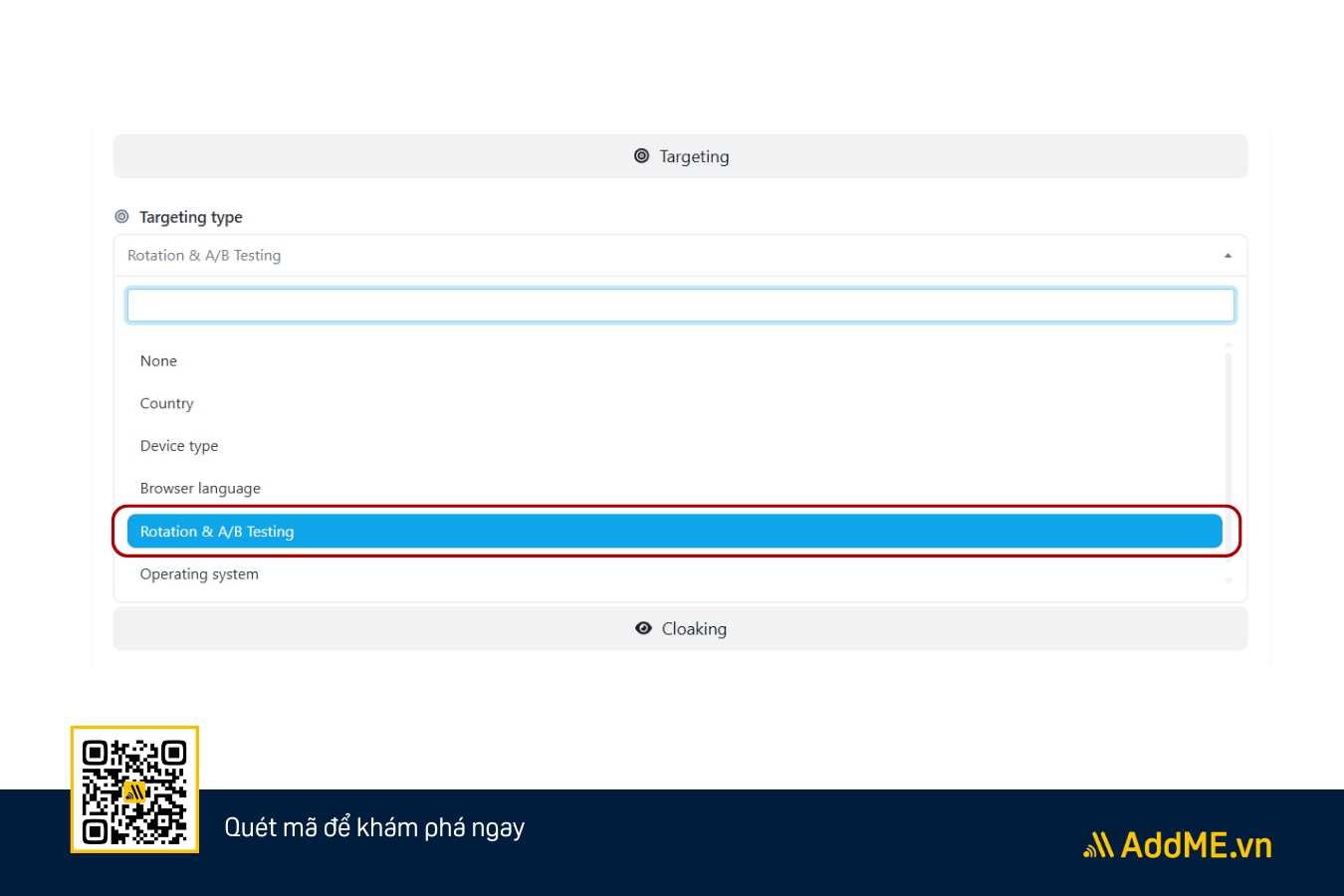Screen dimensions: 1344x896
Task: Focus the dropdown search input field
Action: pyautogui.click(x=680, y=306)
